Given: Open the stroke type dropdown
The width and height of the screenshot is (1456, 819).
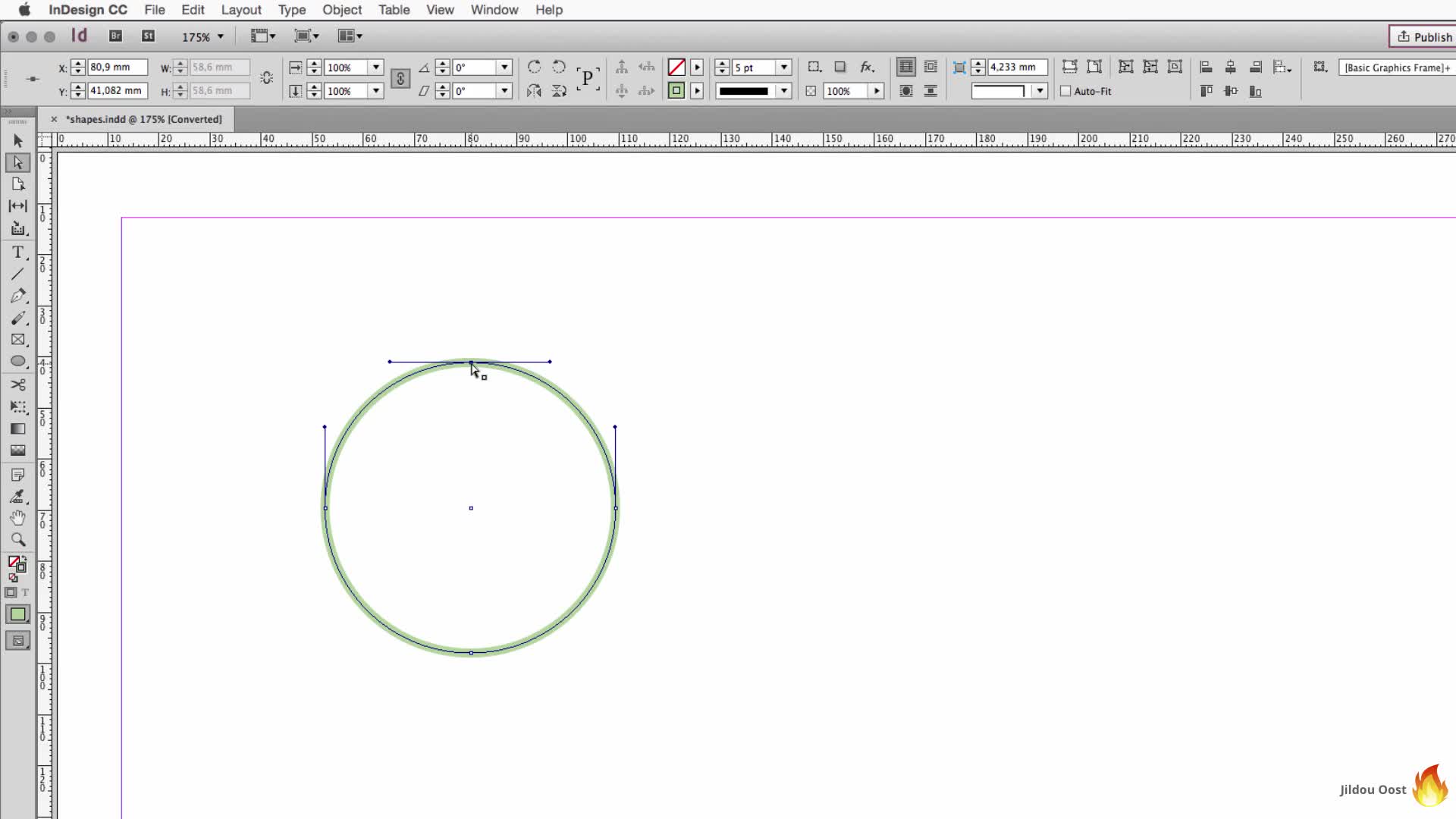Looking at the screenshot, I should click(784, 91).
